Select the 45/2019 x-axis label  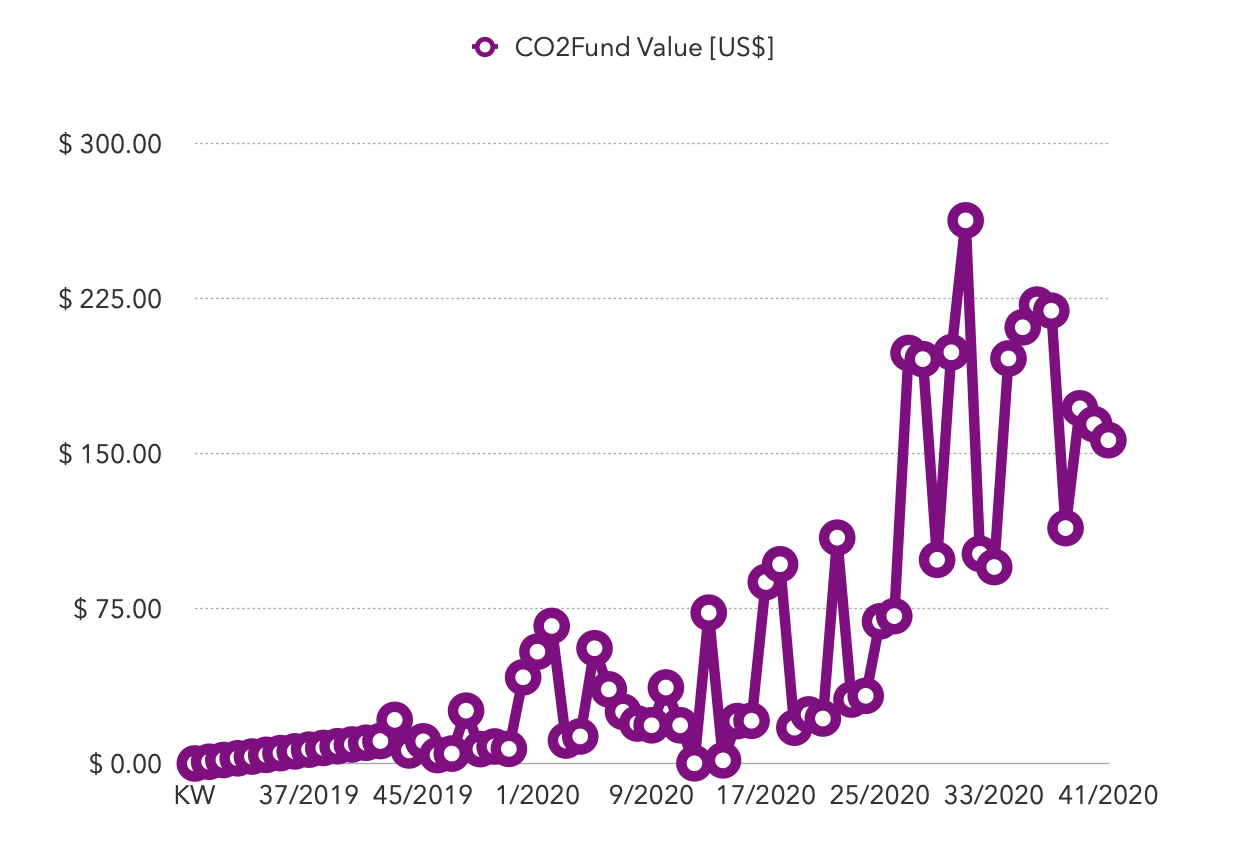click(x=423, y=795)
